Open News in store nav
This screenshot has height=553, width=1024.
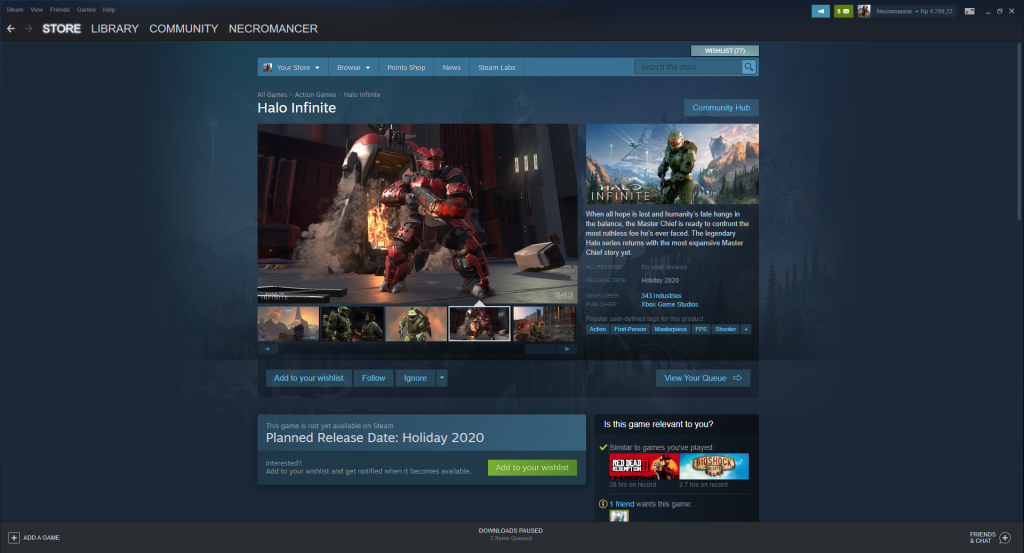(x=451, y=67)
